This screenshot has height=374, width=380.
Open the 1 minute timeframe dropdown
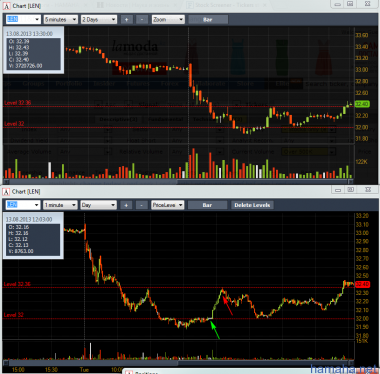61,205
